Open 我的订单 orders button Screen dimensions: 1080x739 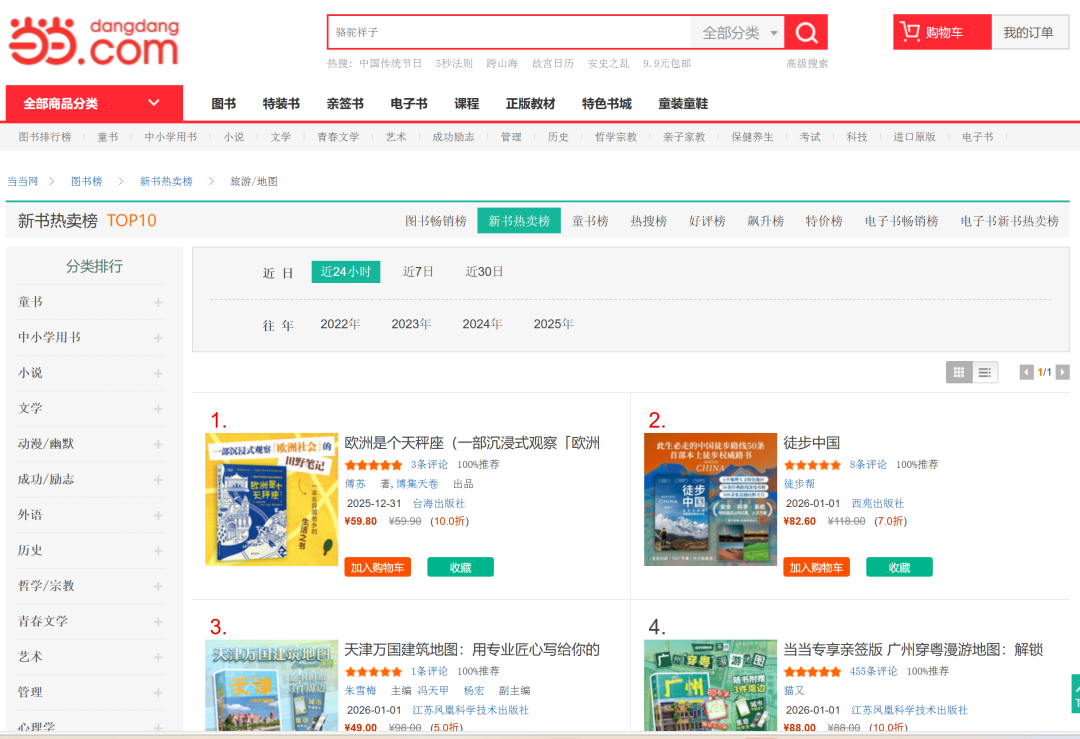click(x=1028, y=32)
